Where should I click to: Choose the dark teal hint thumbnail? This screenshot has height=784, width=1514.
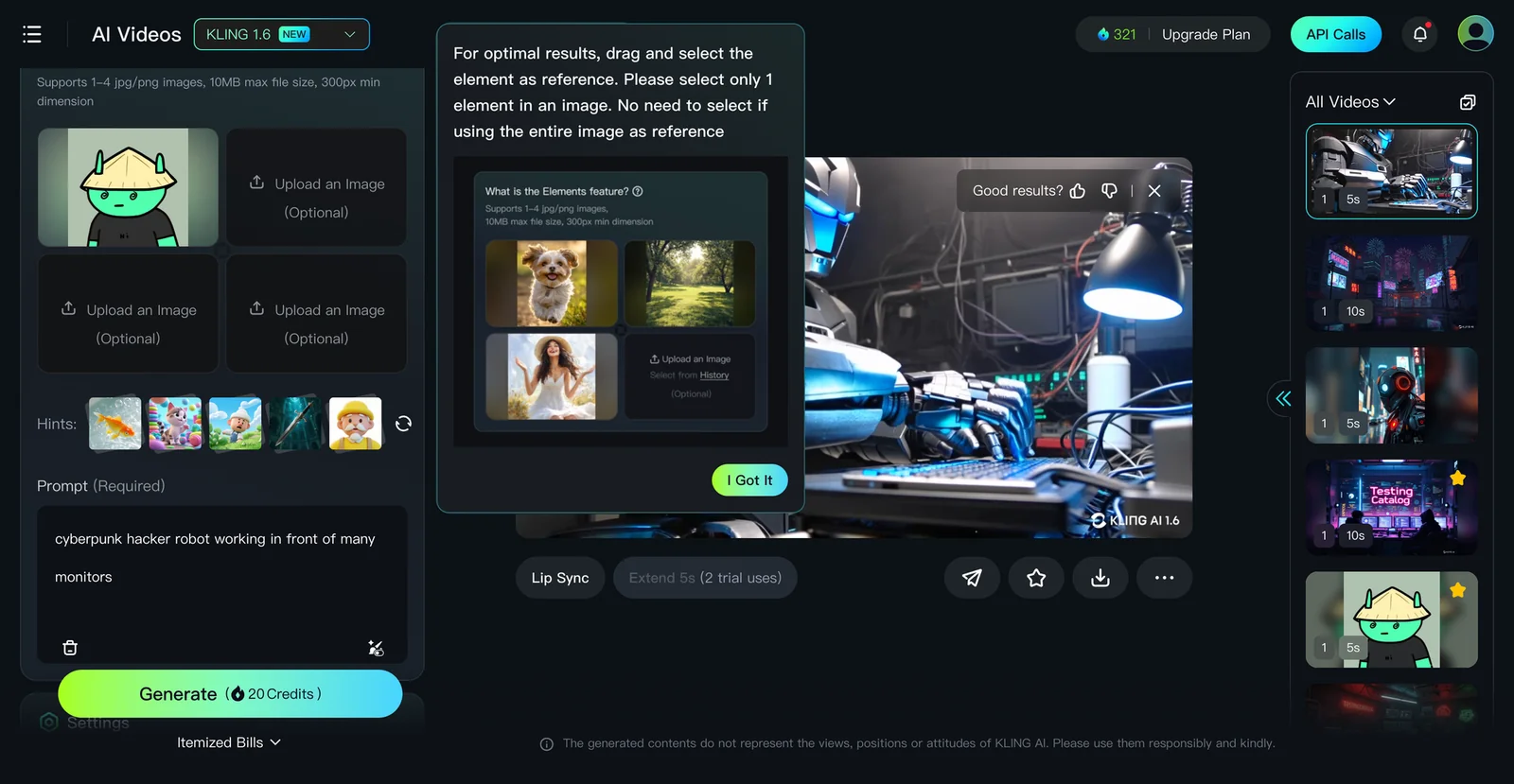[295, 423]
